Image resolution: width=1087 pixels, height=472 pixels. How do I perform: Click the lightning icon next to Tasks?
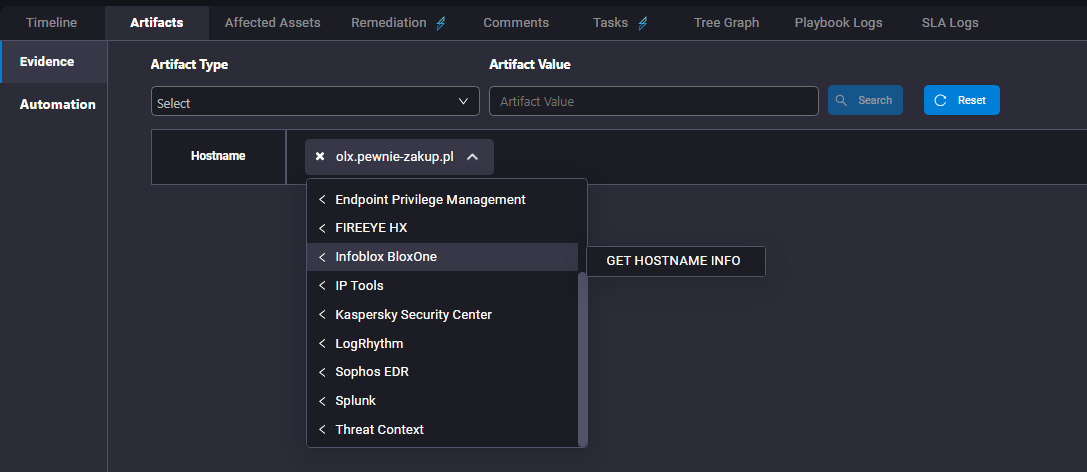(x=643, y=23)
